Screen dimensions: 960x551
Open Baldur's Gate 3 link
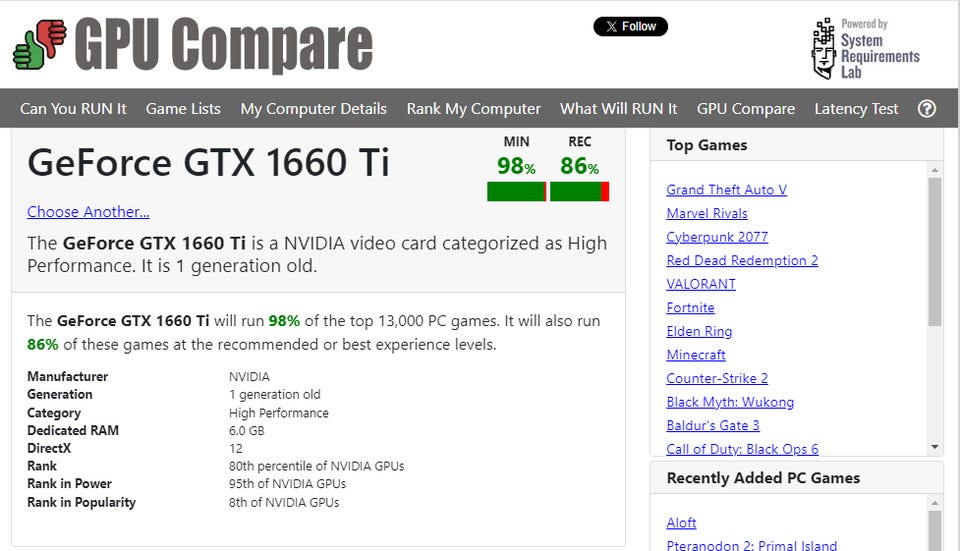pos(713,425)
